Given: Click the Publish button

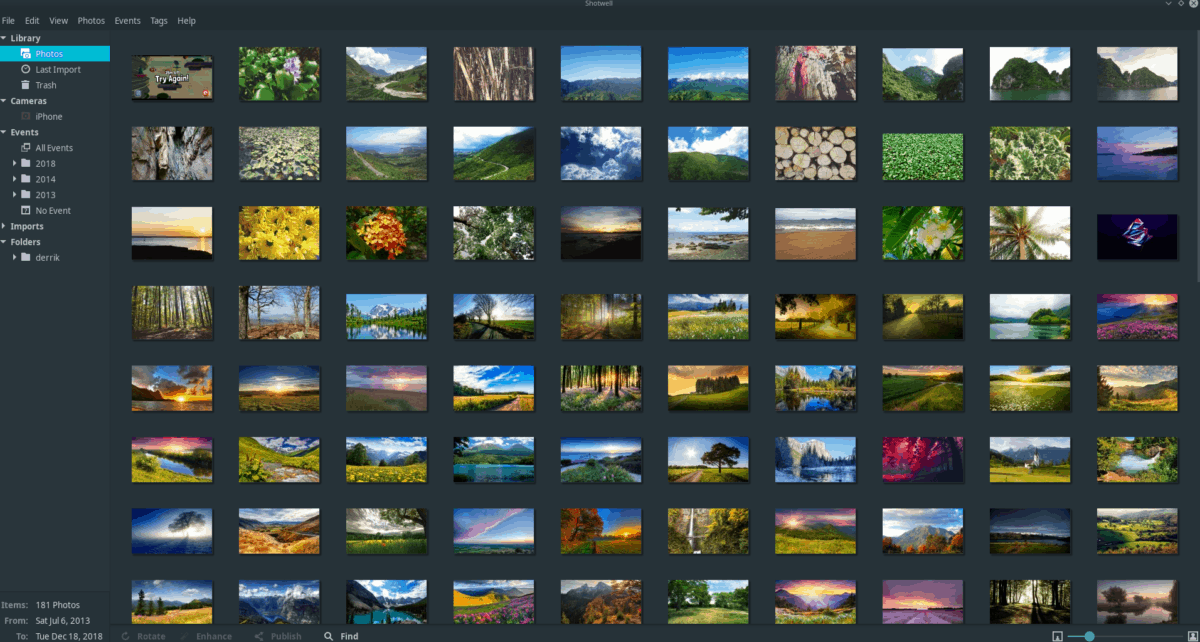Looking at the screenshot, I should point(278,636).
